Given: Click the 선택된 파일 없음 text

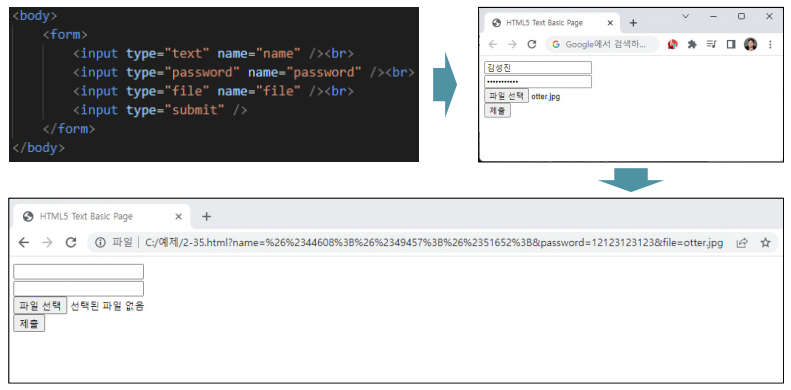Looking at the screenshot, I should [107, 306].
